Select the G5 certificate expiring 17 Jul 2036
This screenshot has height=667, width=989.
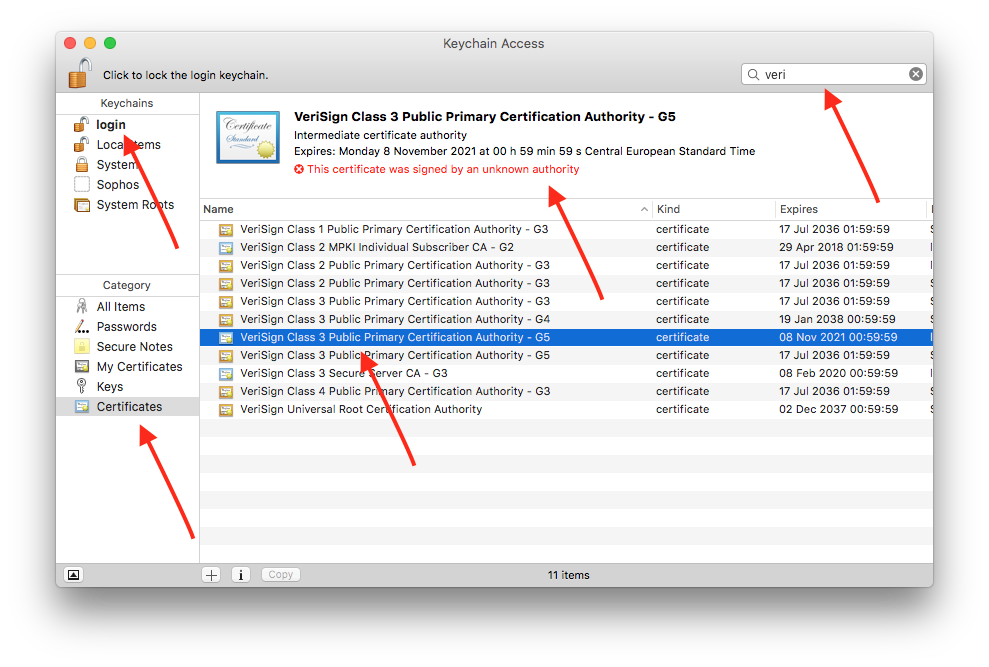coord(566,355)
